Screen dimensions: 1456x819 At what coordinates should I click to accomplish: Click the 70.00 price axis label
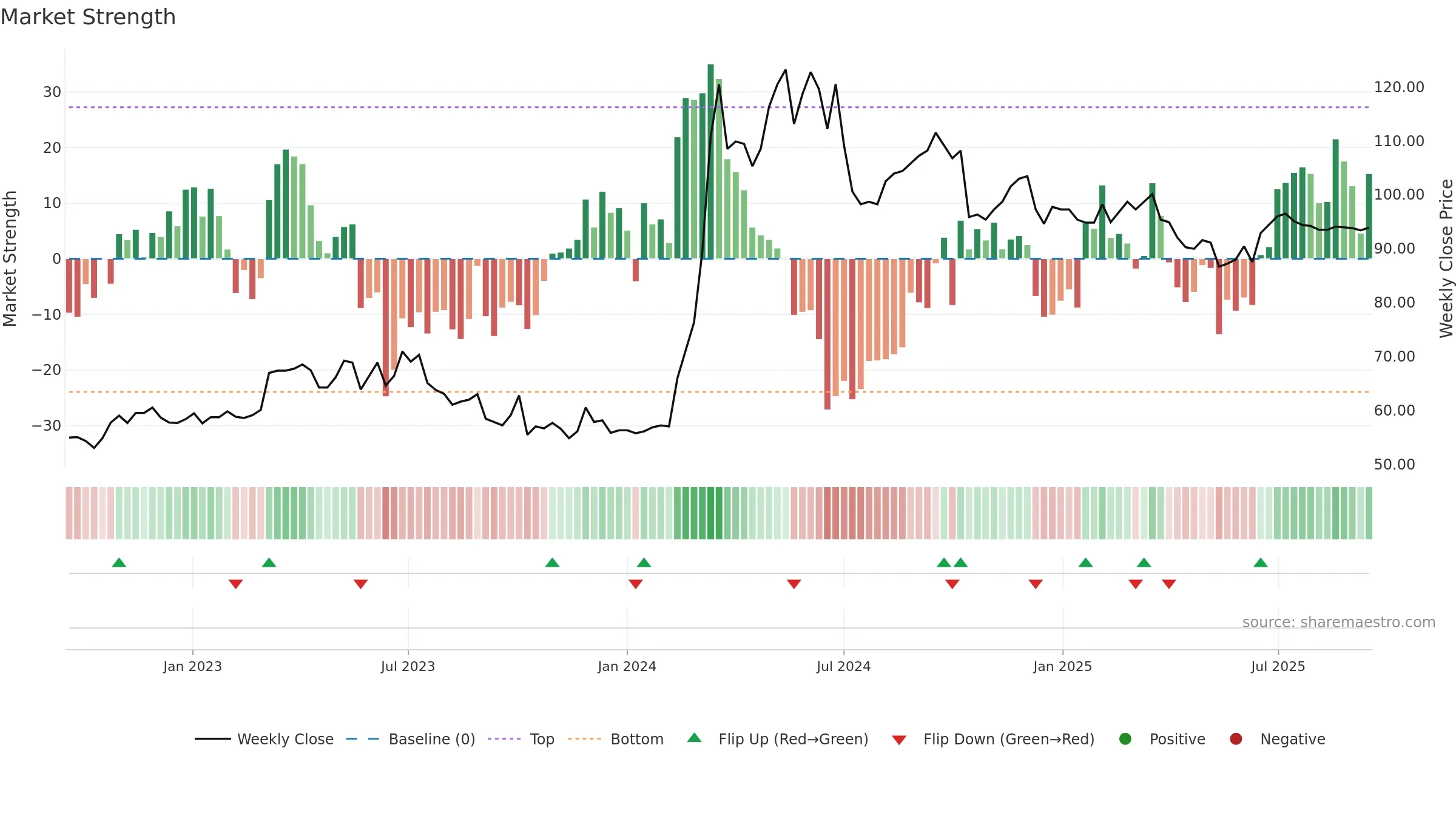coord(1394,357)
